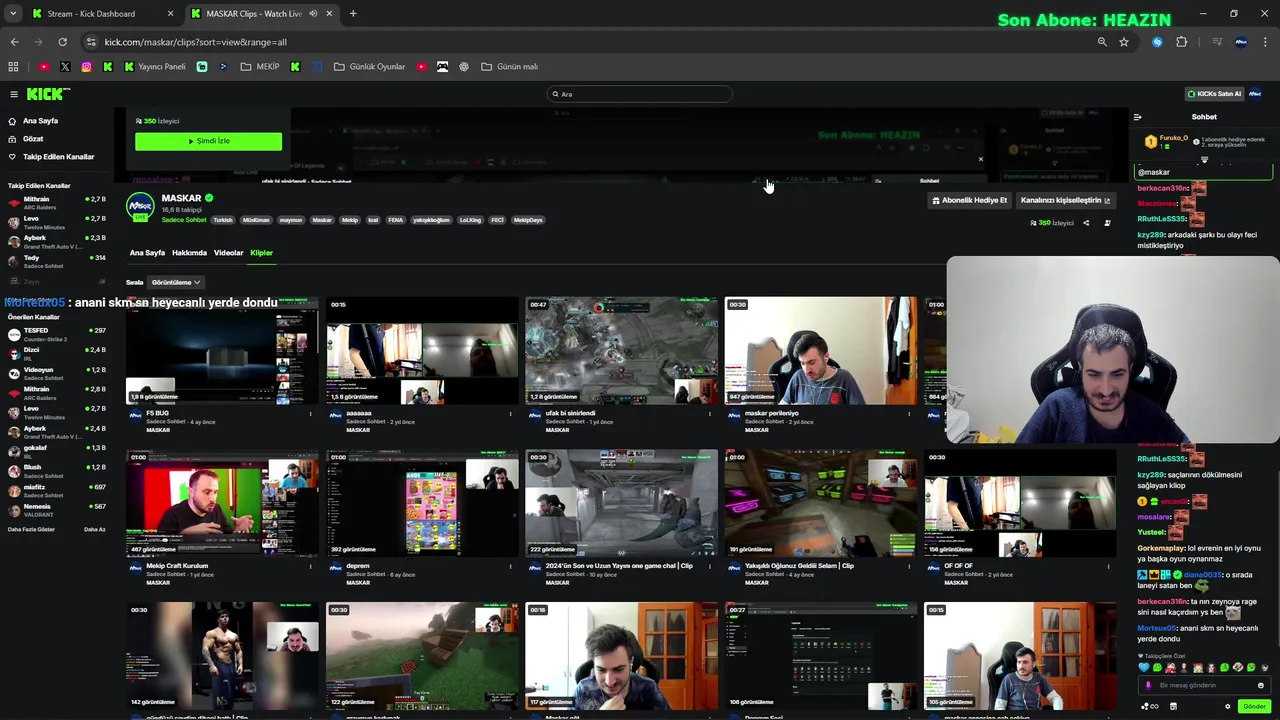Screen dimensions: 1280x720
Task: Open the Mekip Craft Kurulum clip
Action: click(x=222, y=503)
